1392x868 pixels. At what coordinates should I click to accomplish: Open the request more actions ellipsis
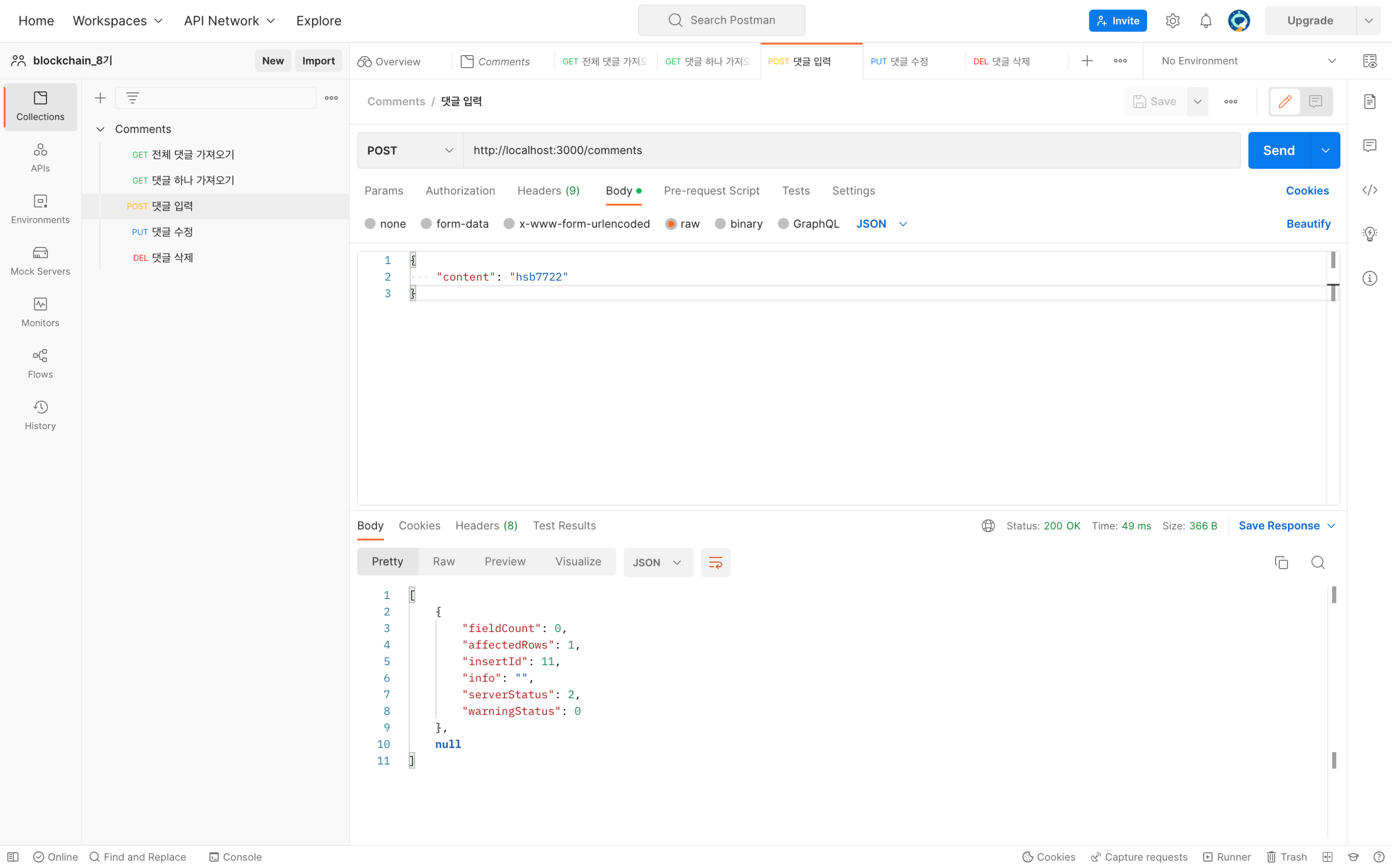pyautogui.click(x=1231, y=102)
